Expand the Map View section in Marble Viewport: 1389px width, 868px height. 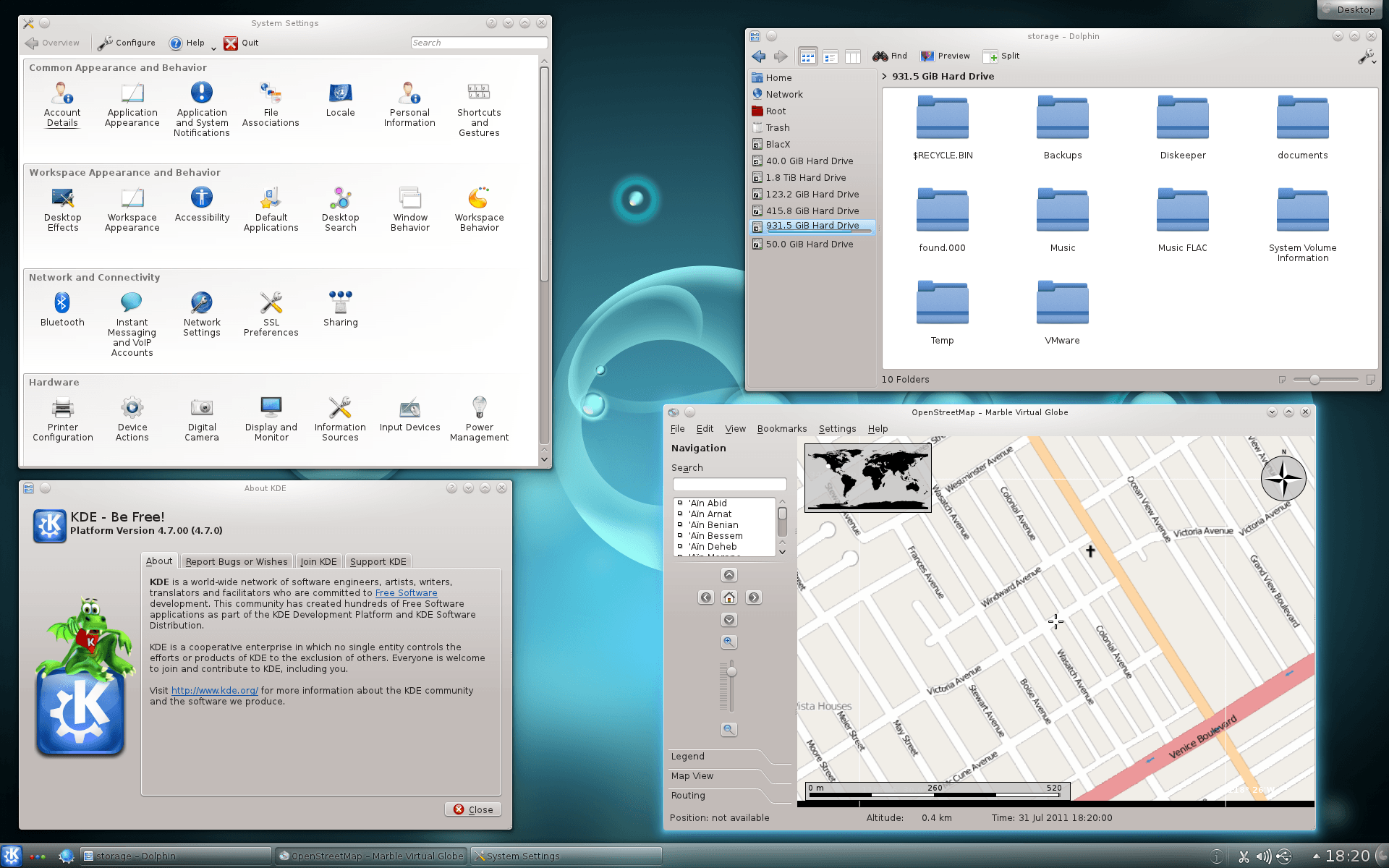click(x=730, y=776)
